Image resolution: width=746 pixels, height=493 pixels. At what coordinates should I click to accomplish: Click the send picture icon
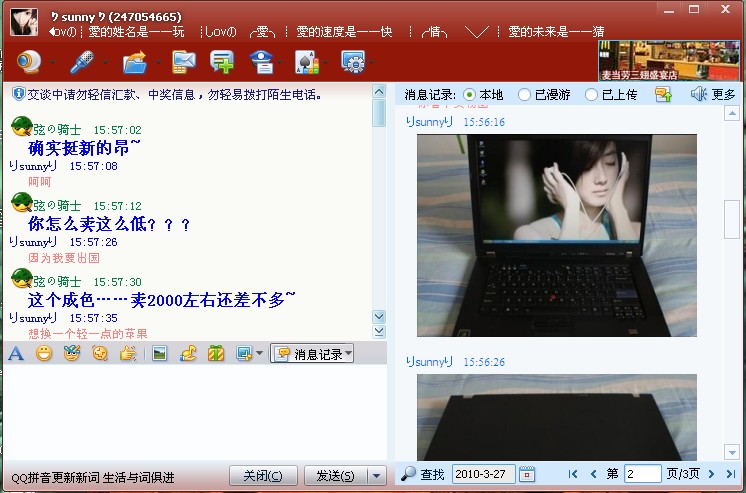(159, 353)
